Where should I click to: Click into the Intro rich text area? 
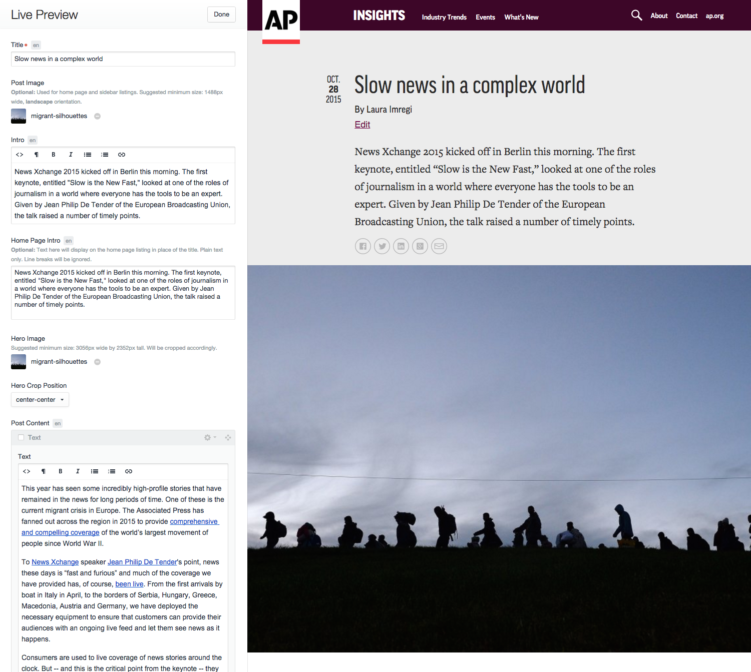coord(123,194)
